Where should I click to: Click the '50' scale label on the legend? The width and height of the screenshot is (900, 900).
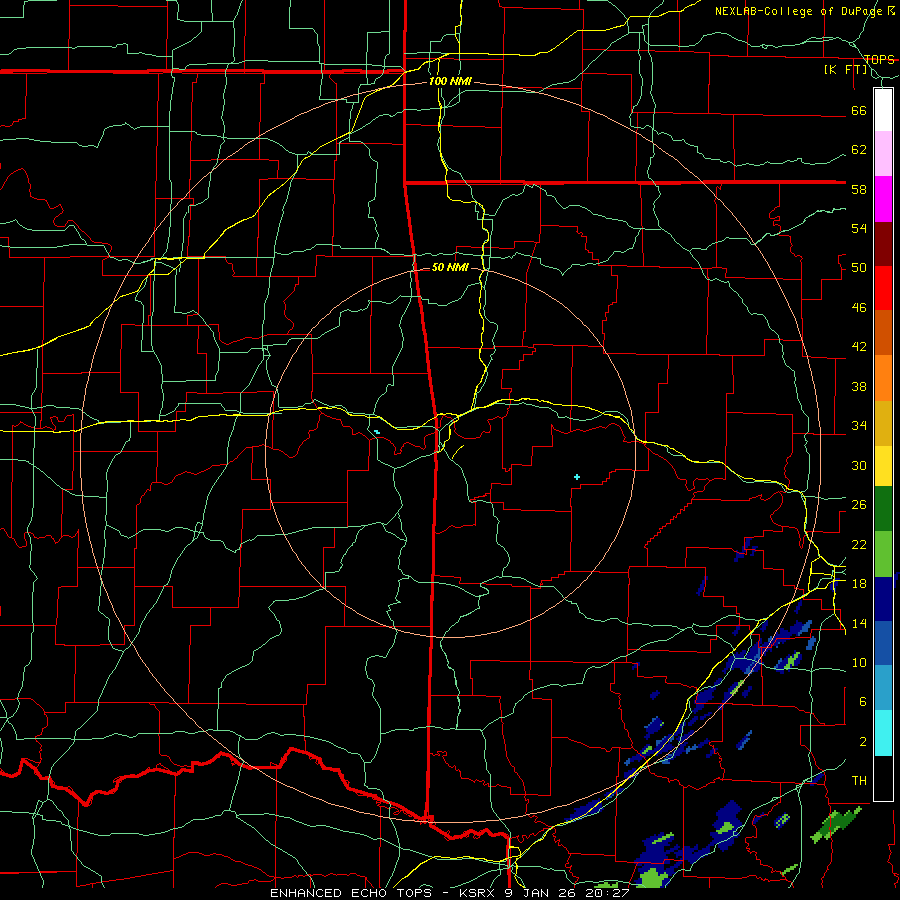pos(859,268)
